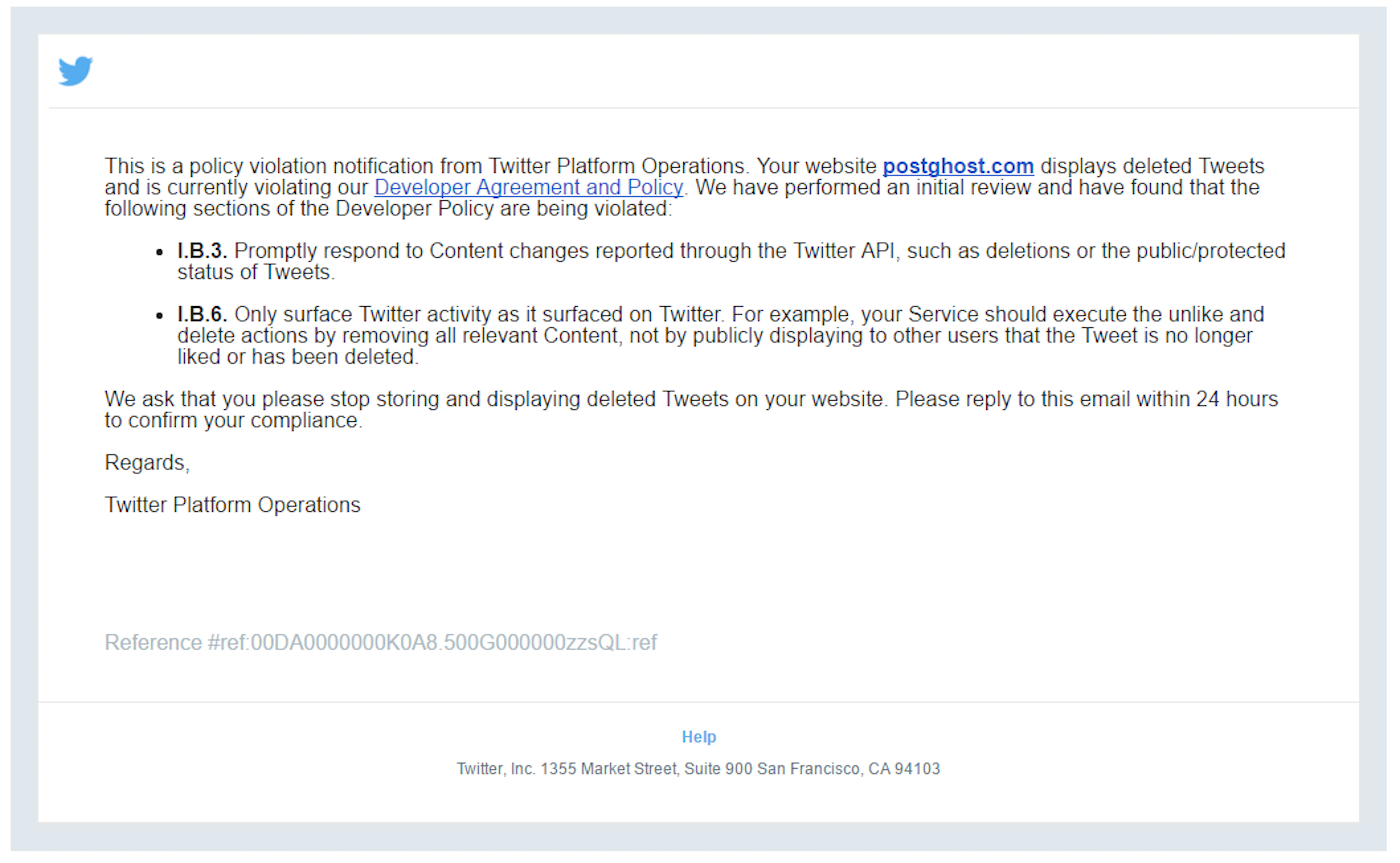Click the 'Twitter Platform Operations' signature line
The image size is (1400, 863).
click(233, 505)
